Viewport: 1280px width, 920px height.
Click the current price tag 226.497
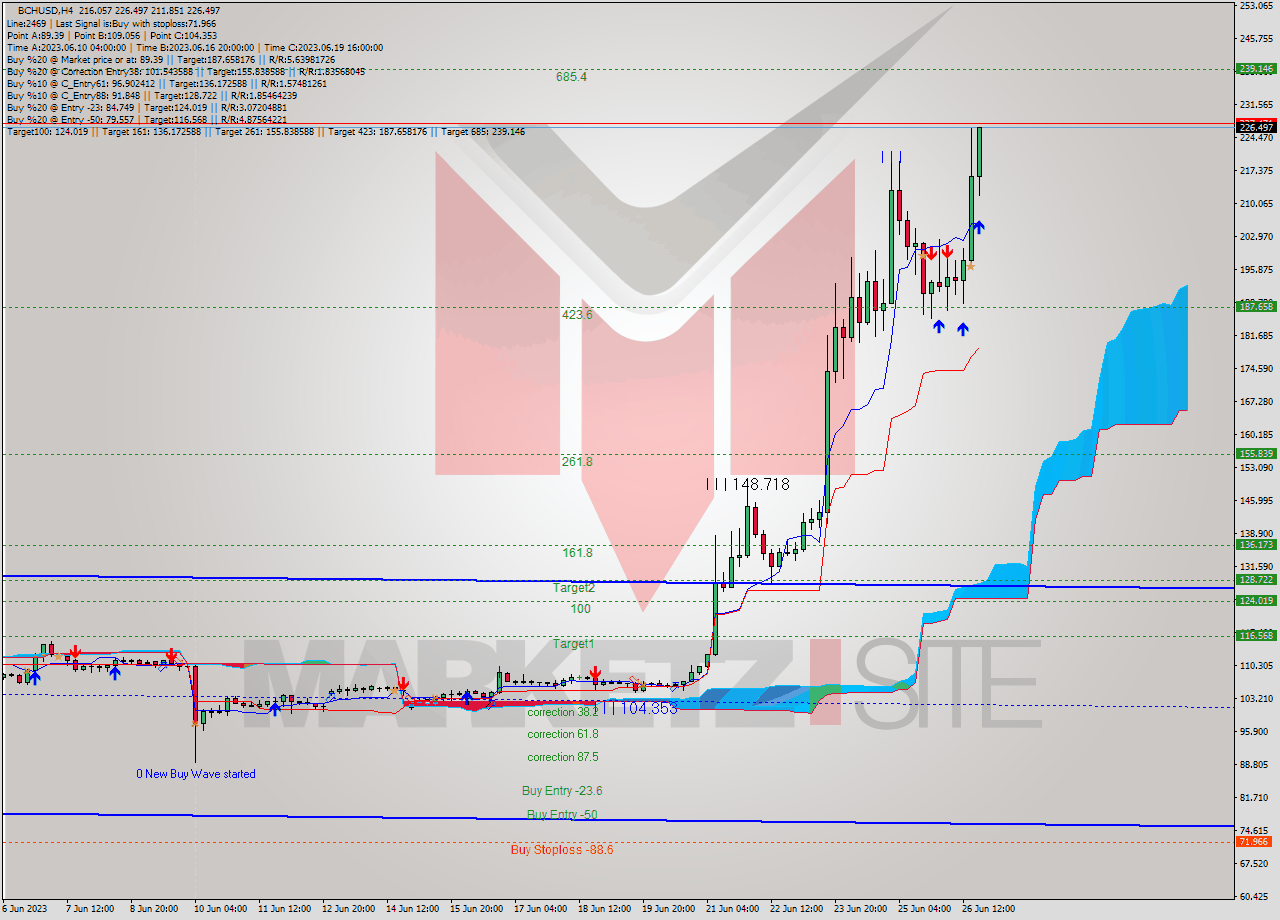click(x=1256, y=127)
